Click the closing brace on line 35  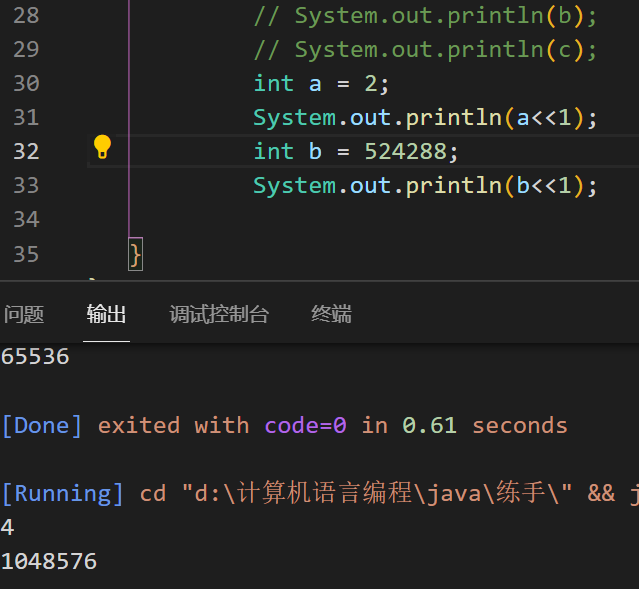pos(136,254)
